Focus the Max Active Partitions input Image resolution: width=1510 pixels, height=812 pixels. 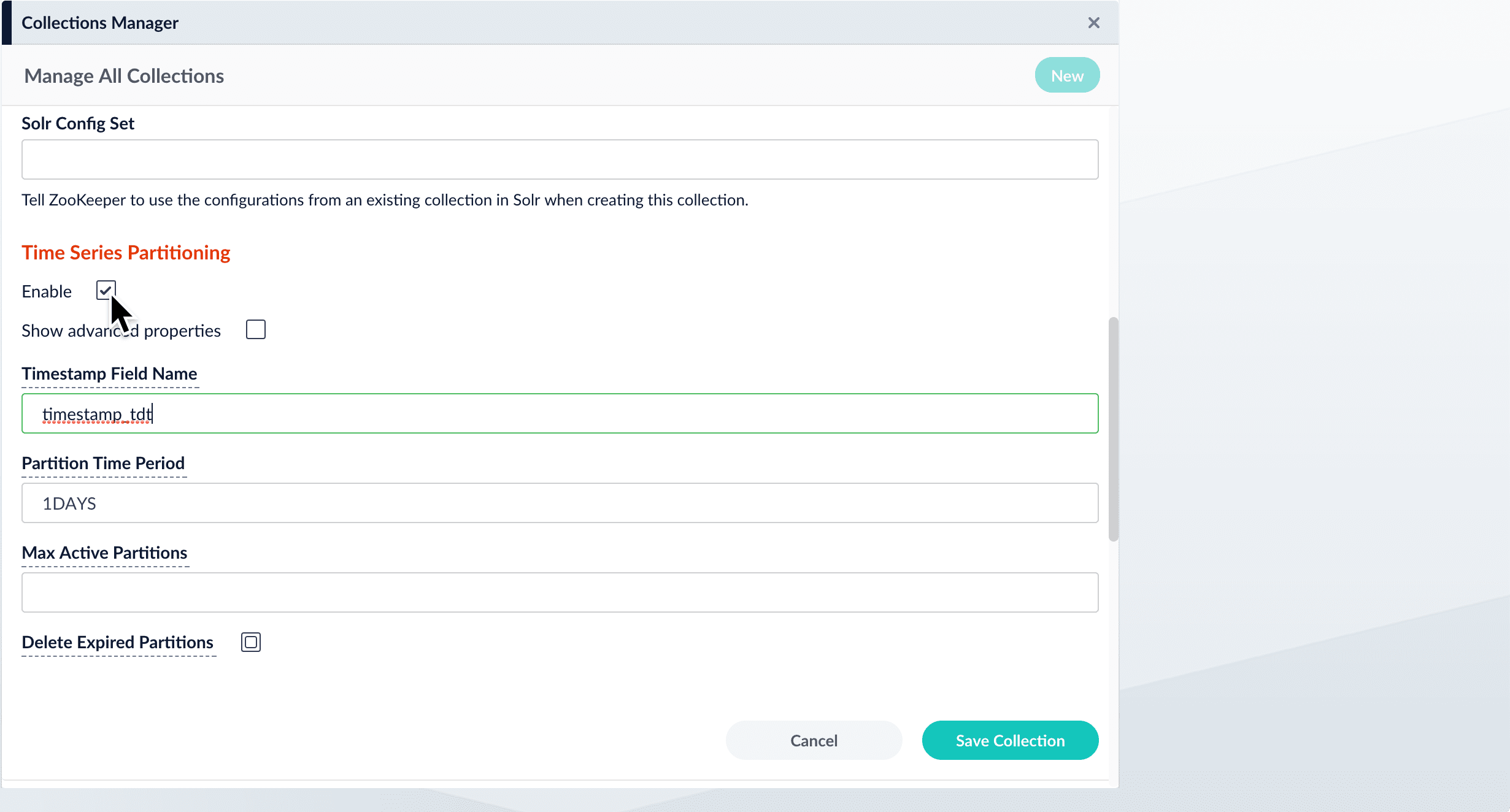click(560, 592)
